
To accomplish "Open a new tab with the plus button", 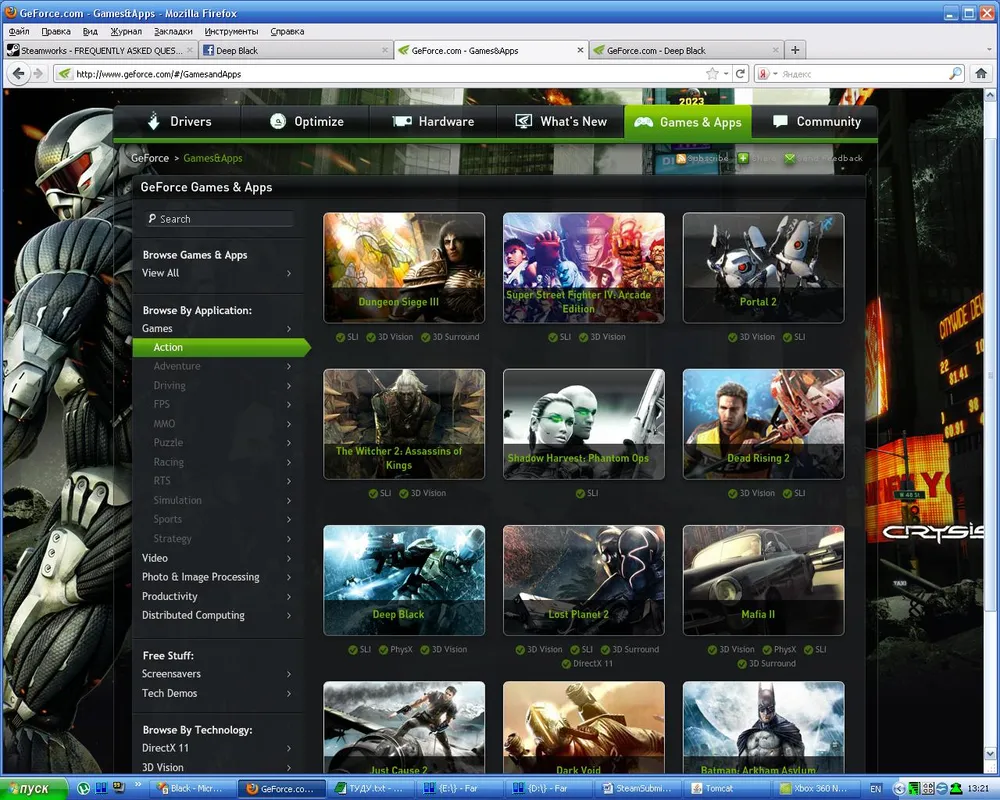I will 795,50.
